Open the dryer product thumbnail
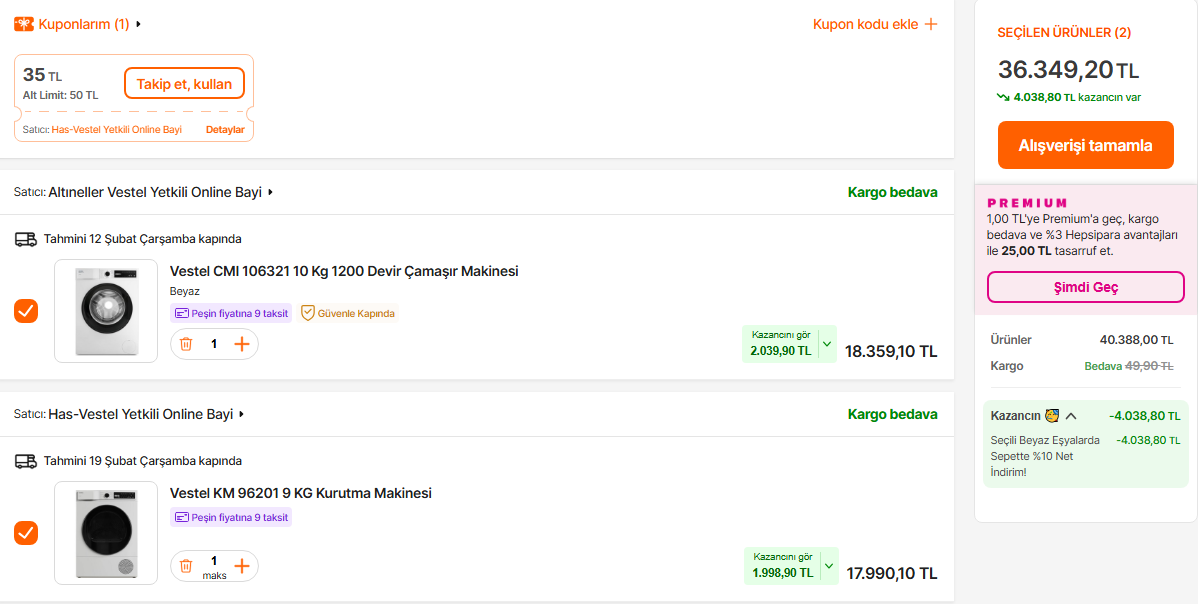 [x=106, y=533]
